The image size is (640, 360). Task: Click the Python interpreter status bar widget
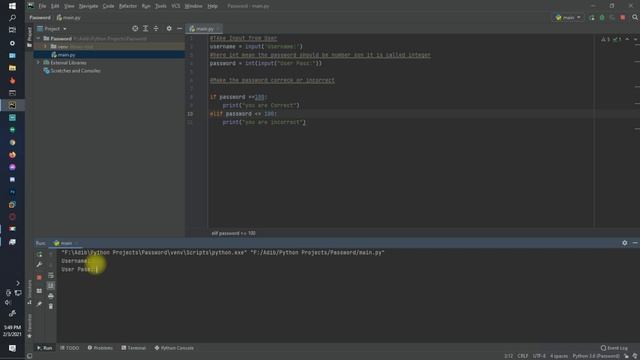click(x=596, y=356)
